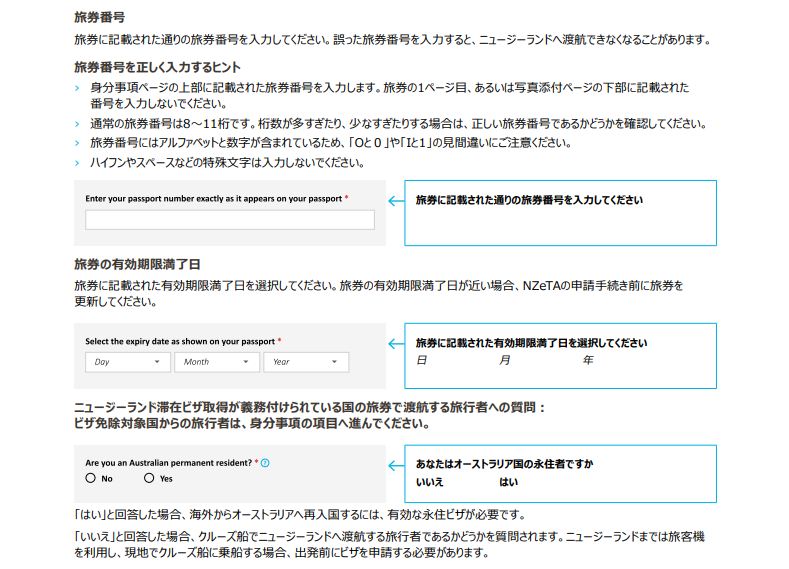The image size is (789, 569).
Task: Click the 'Enter your passport number exactly' label
Action: coord(214,199)
